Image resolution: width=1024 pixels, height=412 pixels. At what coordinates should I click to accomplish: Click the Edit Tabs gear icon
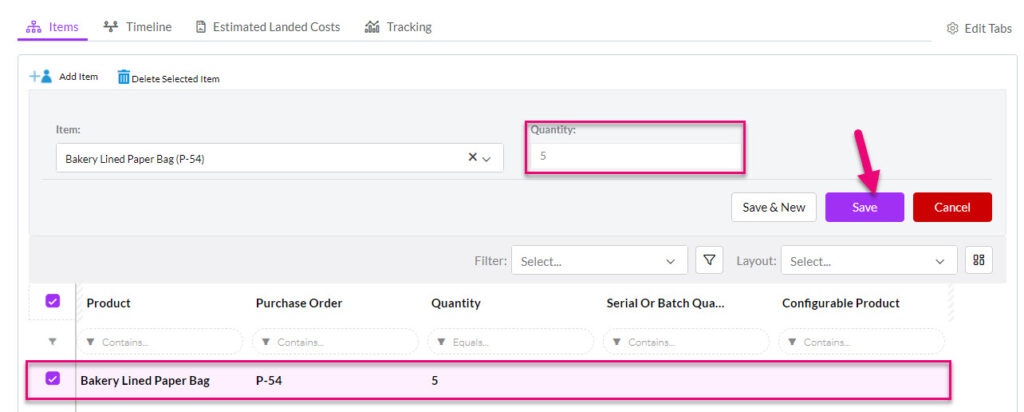tap(952, 29)
